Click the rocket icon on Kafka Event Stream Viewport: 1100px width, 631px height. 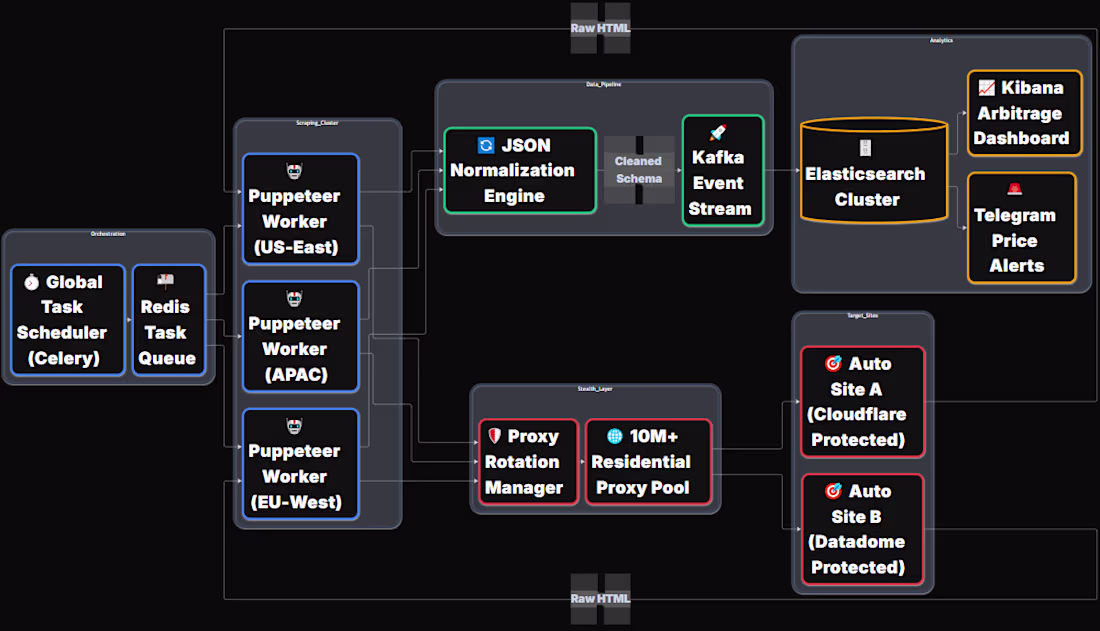[718, 132]
